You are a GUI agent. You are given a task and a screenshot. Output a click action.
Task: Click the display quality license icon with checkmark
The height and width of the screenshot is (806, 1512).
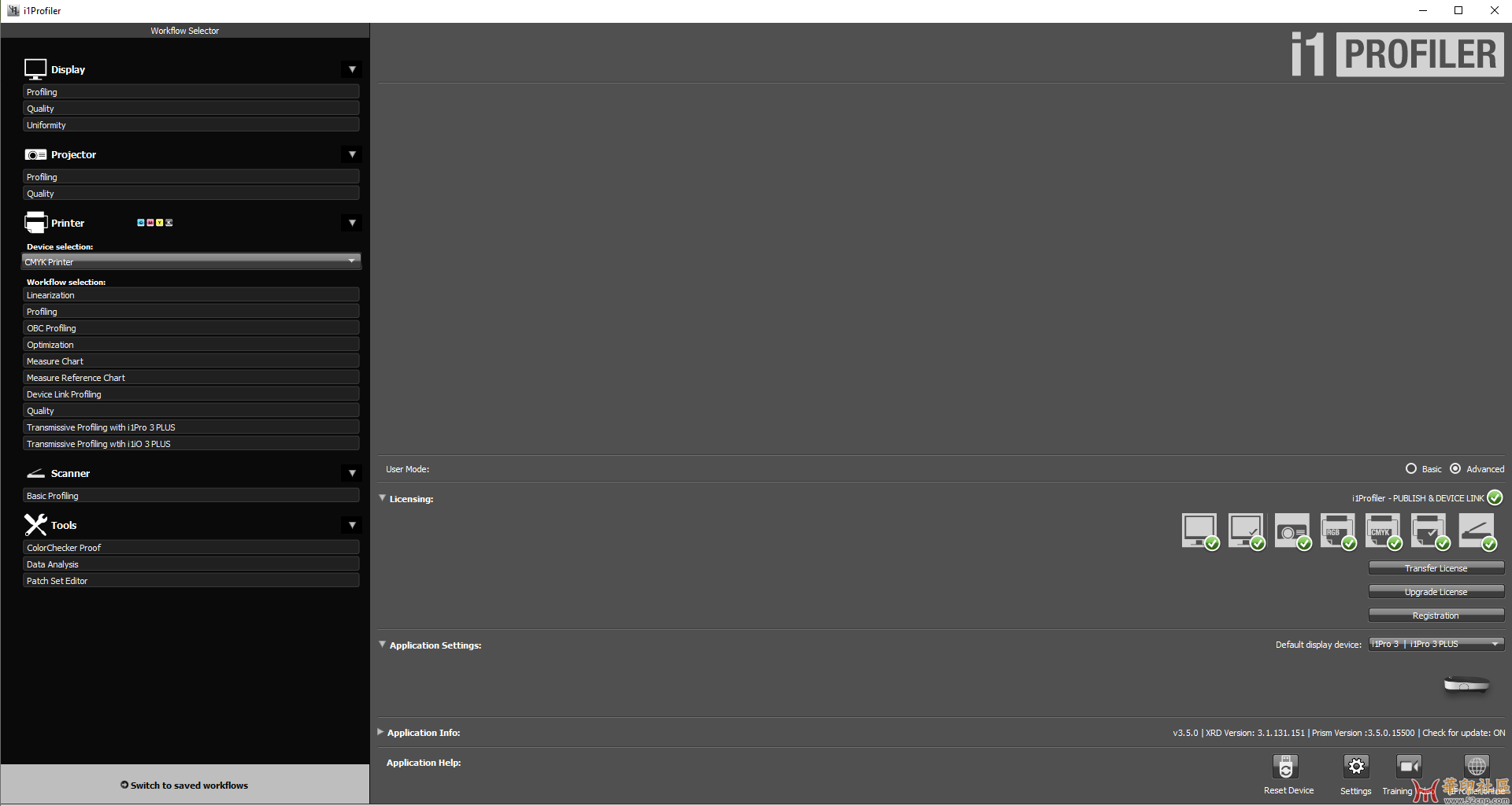click(1247, 531)
